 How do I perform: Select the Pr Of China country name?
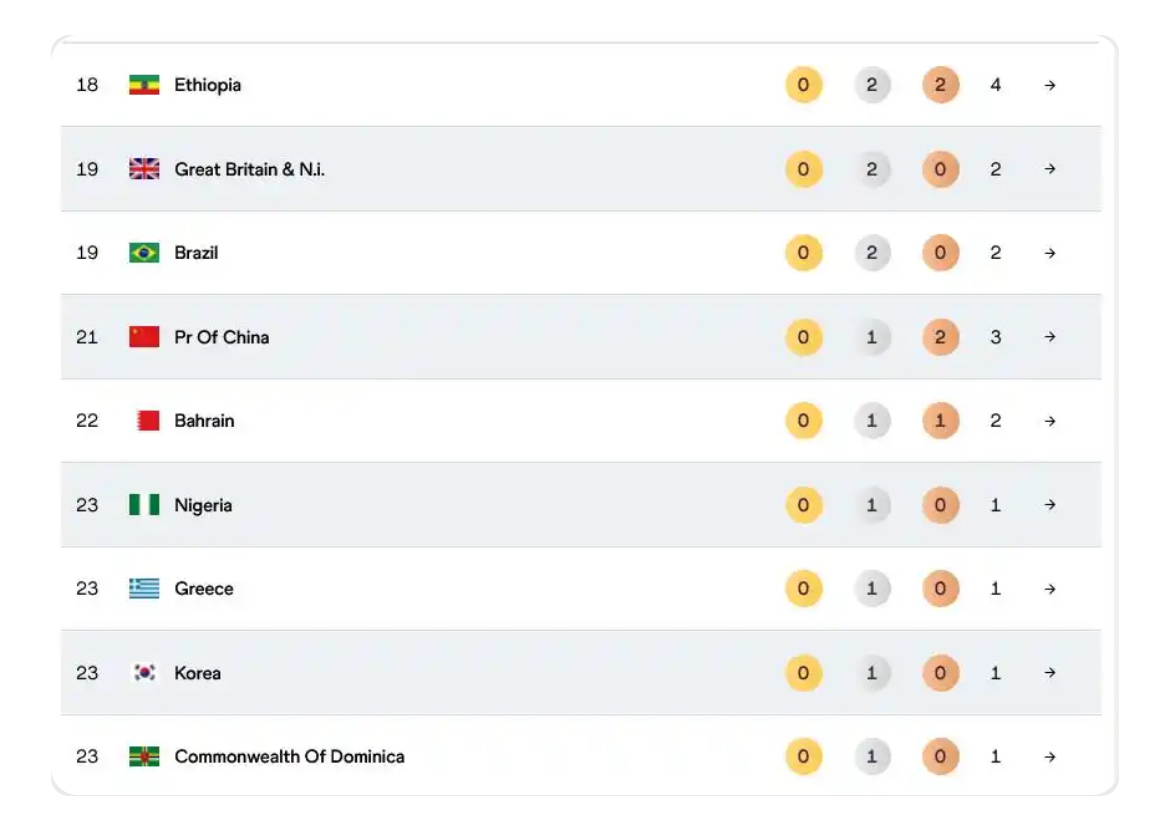coord(222,337)
